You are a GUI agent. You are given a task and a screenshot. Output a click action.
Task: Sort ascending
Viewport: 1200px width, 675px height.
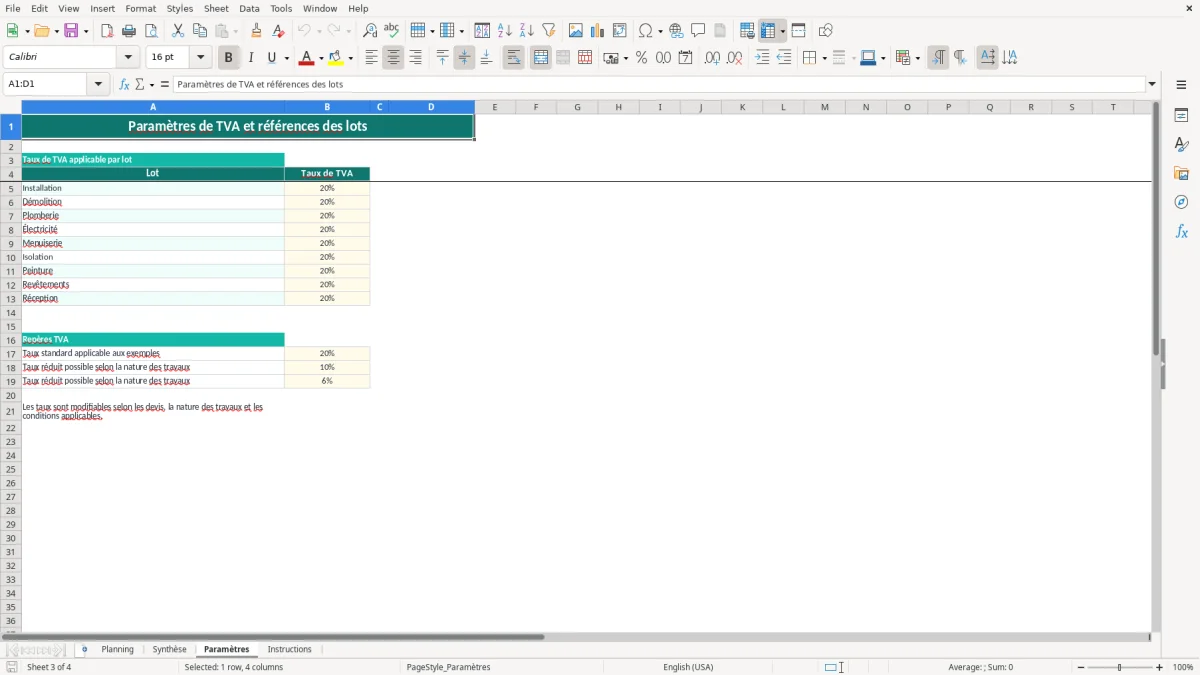(x=505, y=31)
